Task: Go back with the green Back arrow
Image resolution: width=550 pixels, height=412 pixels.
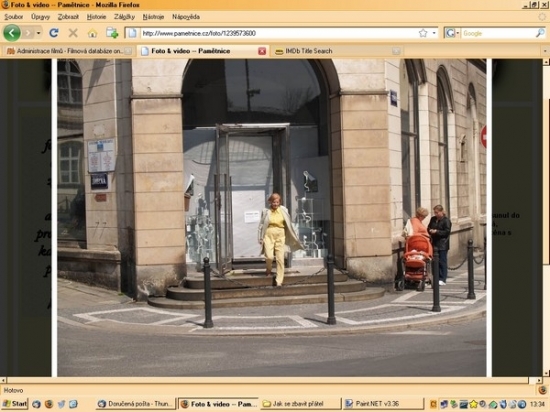Action: [12, 33]
